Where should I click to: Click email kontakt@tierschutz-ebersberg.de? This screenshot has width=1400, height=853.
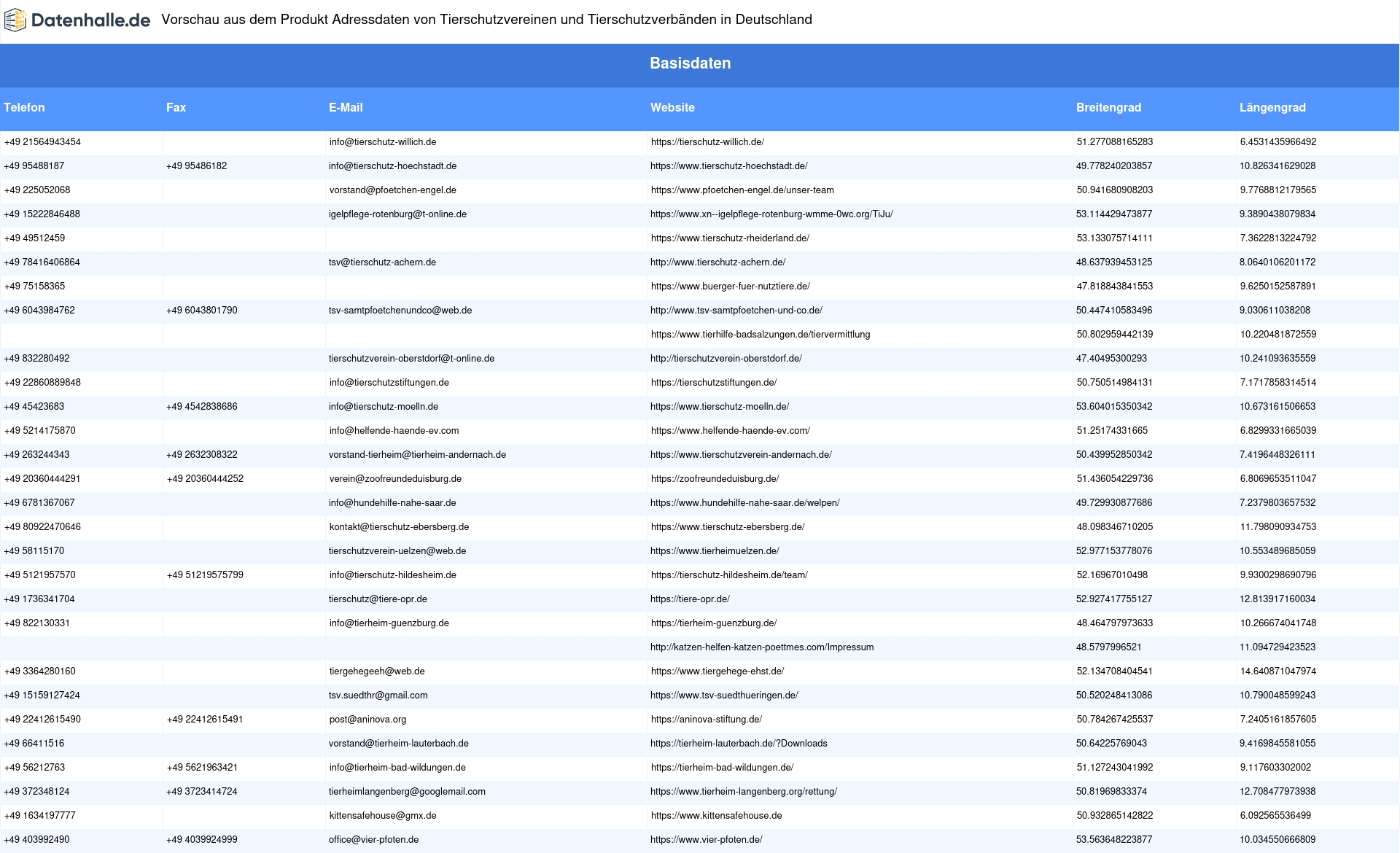coord(399,527)
